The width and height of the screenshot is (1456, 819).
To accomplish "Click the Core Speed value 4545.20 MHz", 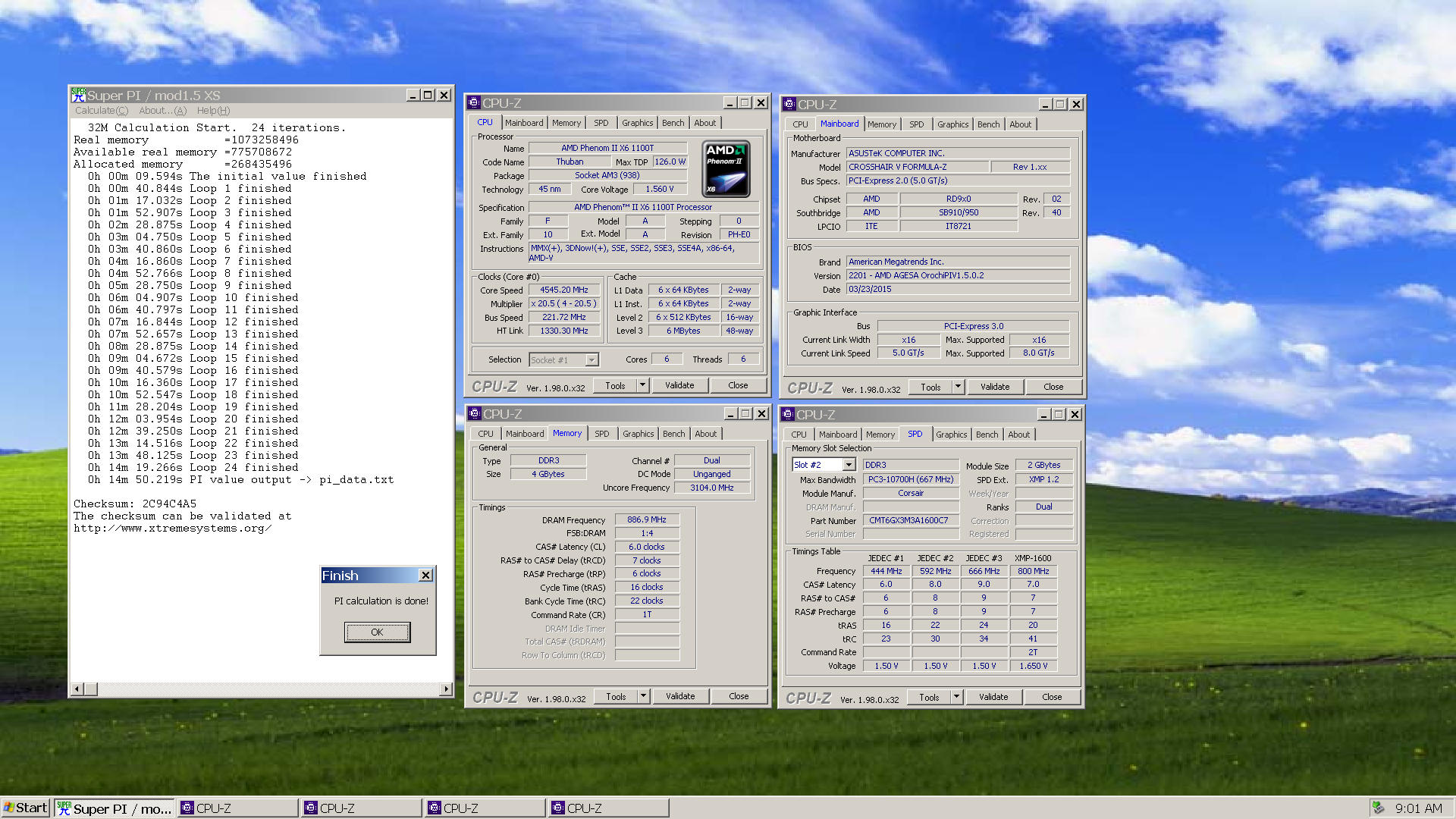I will 564,290.
